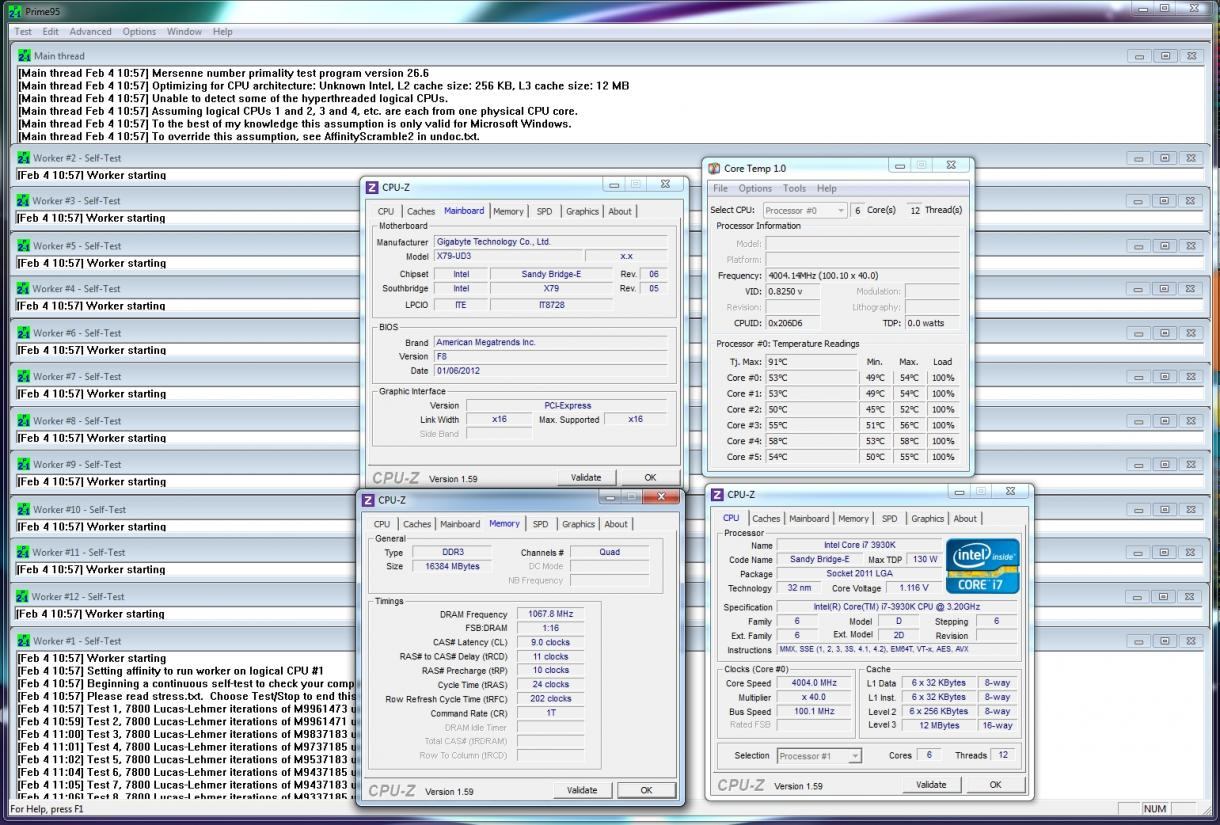Click the Intel Core i7 logo badge
Viewport: 1220px width, 825px height.
(x=982, y=567)
